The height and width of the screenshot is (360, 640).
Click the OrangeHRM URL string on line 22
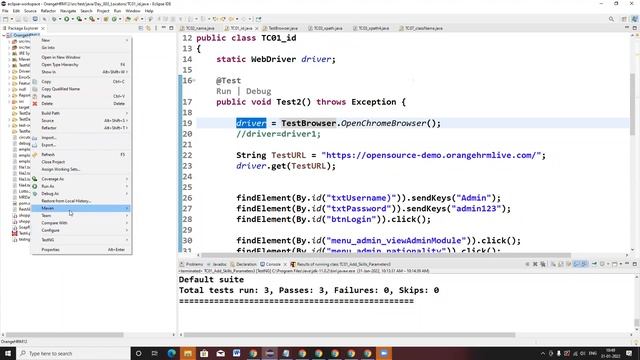point(431,155)
